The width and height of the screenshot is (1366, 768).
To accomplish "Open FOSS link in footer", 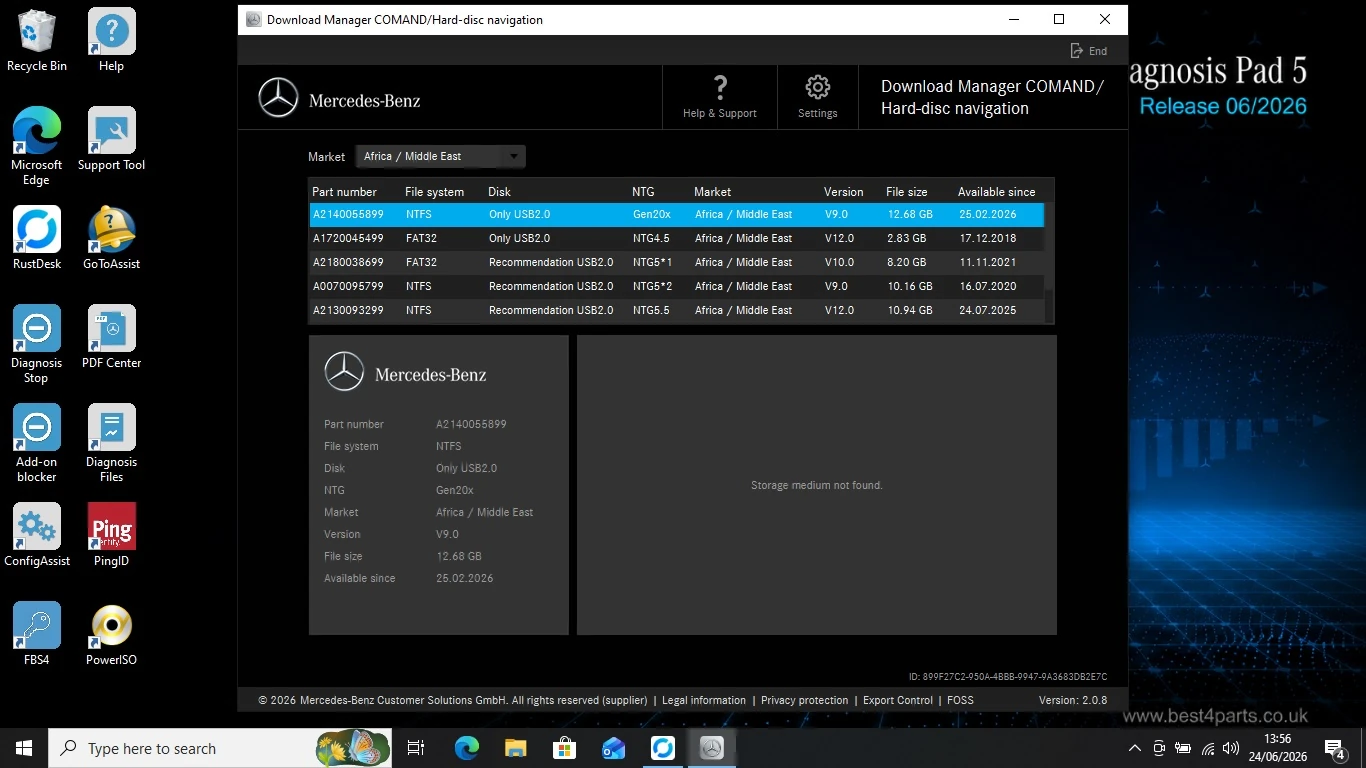I will [960, 700].
